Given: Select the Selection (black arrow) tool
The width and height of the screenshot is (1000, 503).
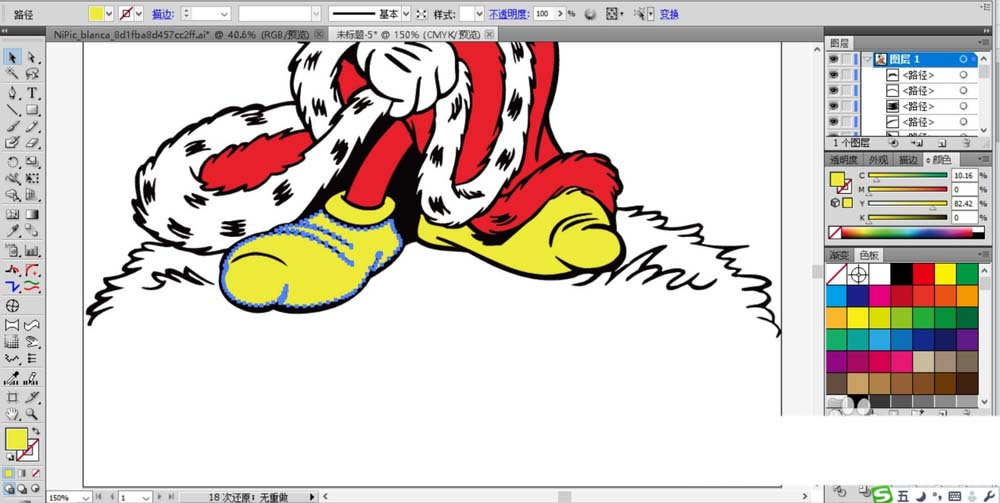Looking at the screenshot, I should [12, 57].
